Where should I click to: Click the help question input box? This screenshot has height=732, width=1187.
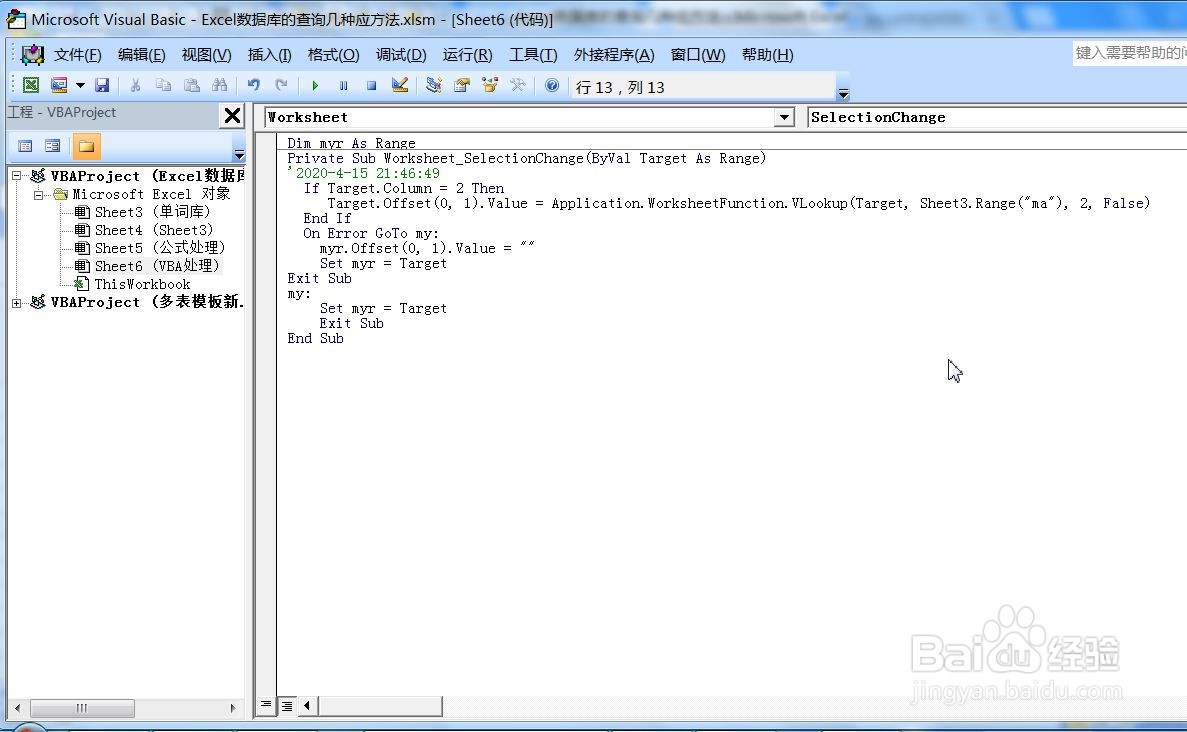[x=1129, y=53]
